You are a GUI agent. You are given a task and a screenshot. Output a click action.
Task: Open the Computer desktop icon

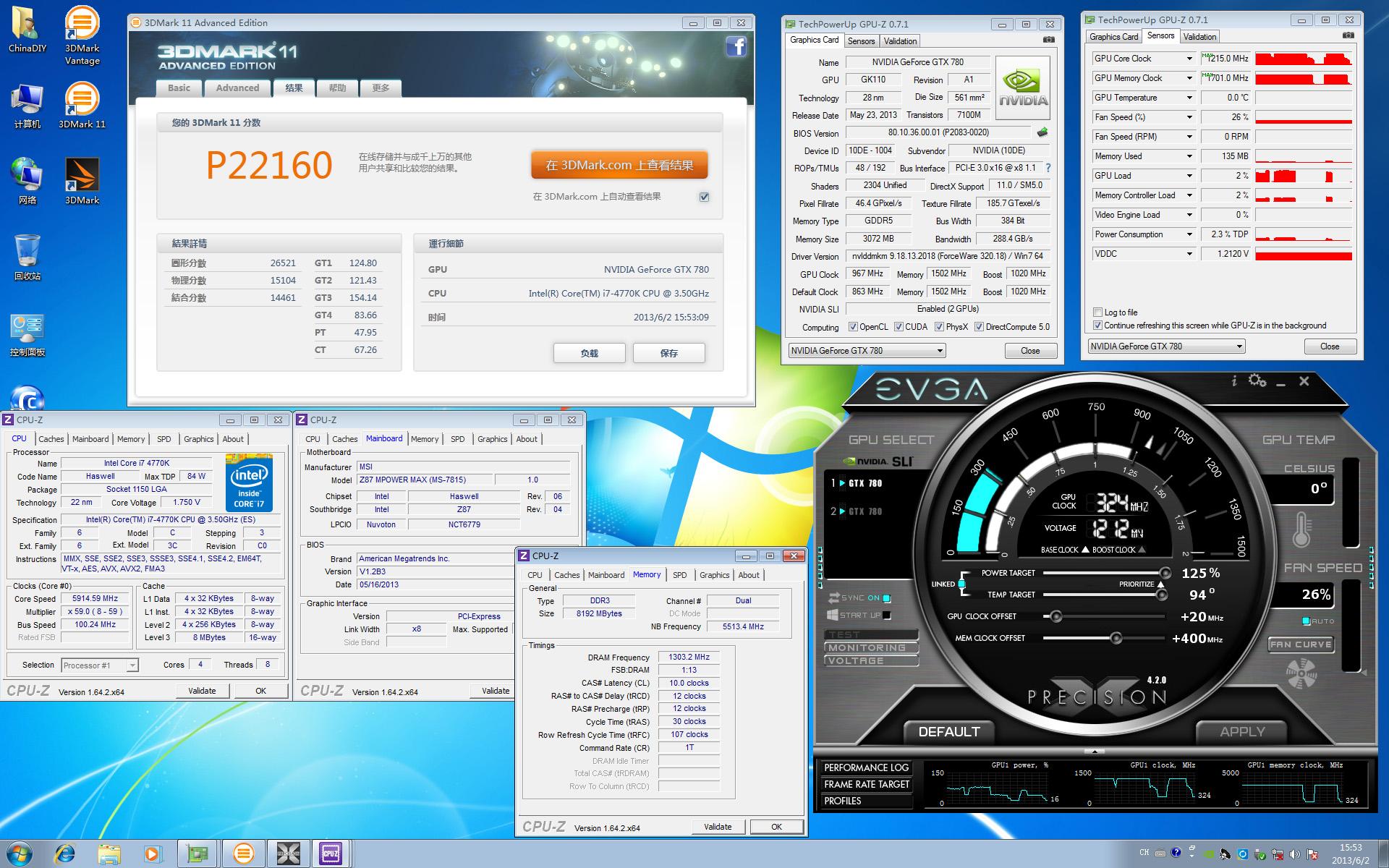[x=27, y=106]
